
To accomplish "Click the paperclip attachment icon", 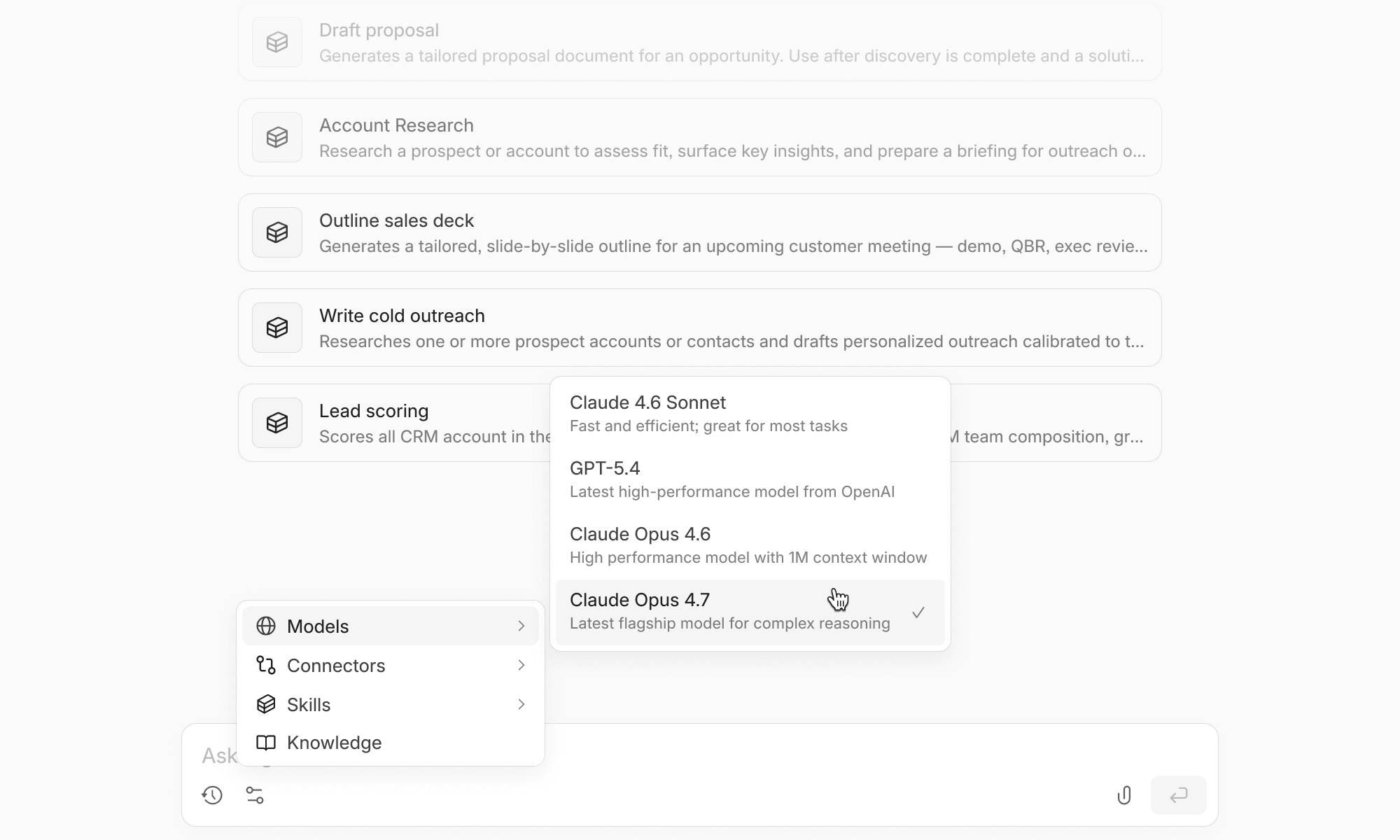I will click(x=1124, y=795).
